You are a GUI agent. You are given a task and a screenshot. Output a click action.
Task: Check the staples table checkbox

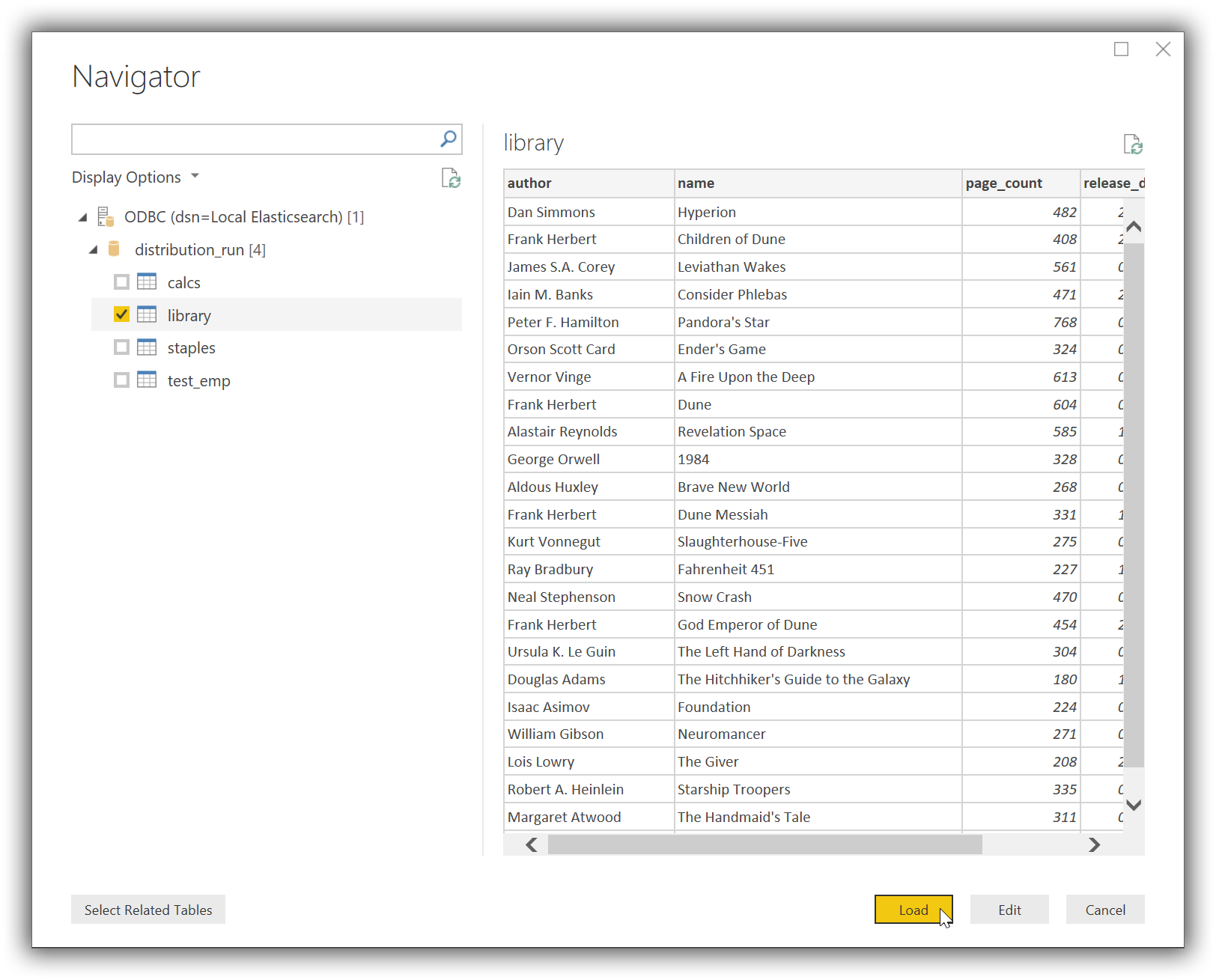tap(121, 347)
